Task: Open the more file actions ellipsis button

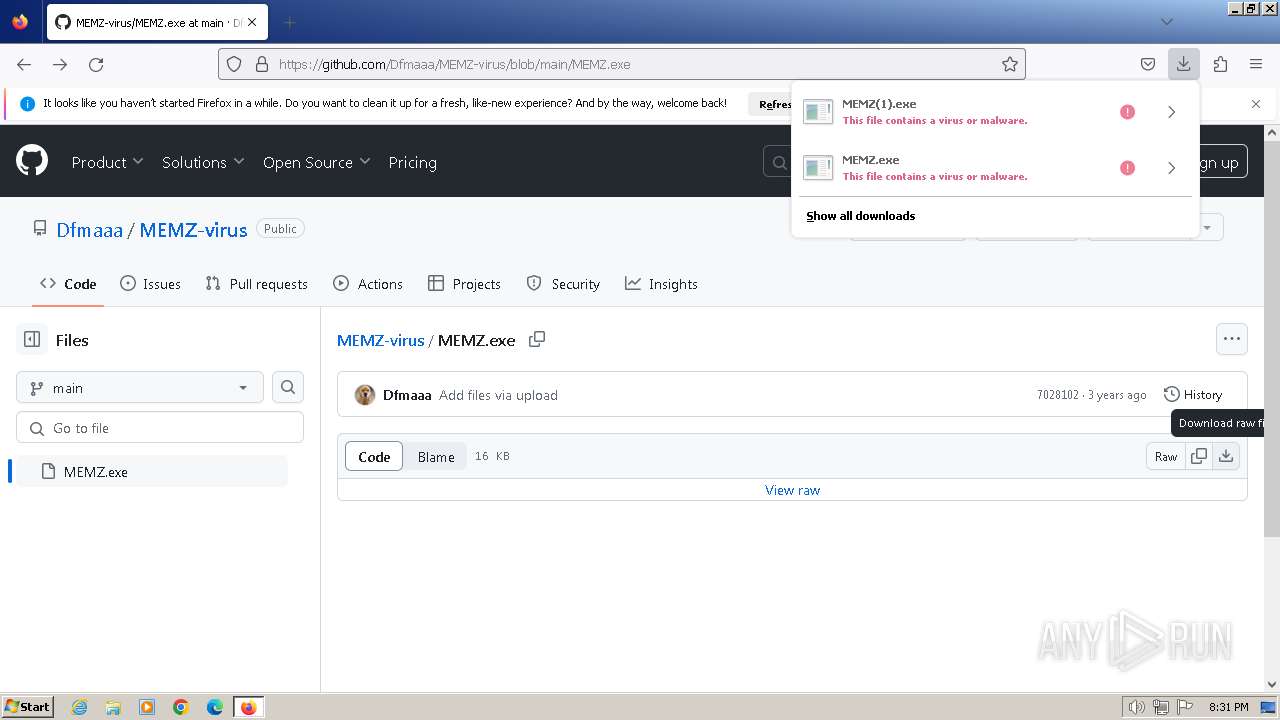Action: [x=1232, y=339]
